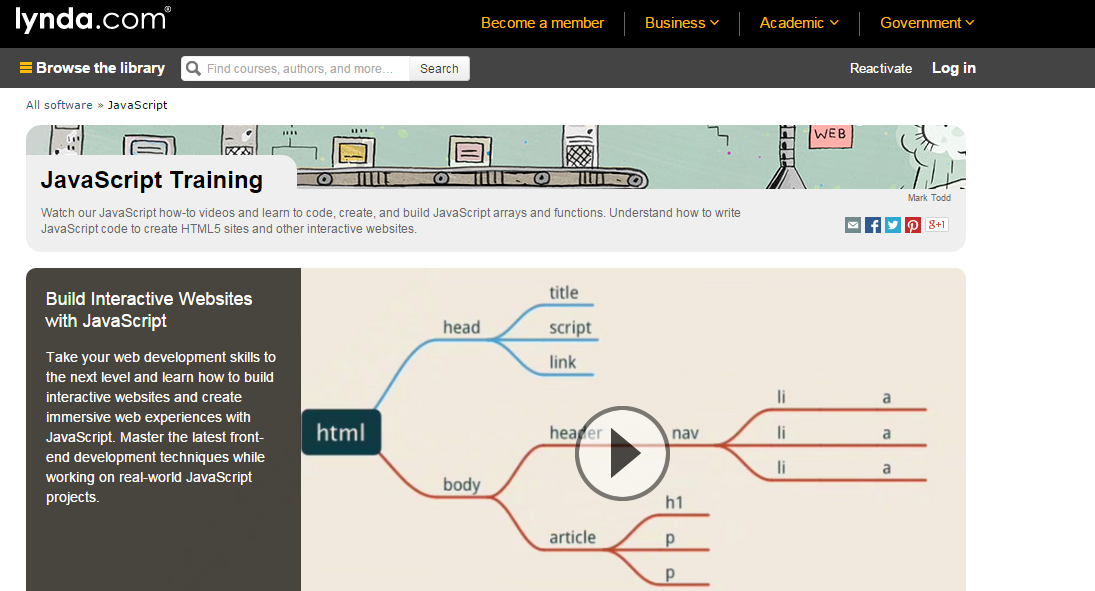Select the JavaScript breadcrumb item

click(x=137, y=105)
